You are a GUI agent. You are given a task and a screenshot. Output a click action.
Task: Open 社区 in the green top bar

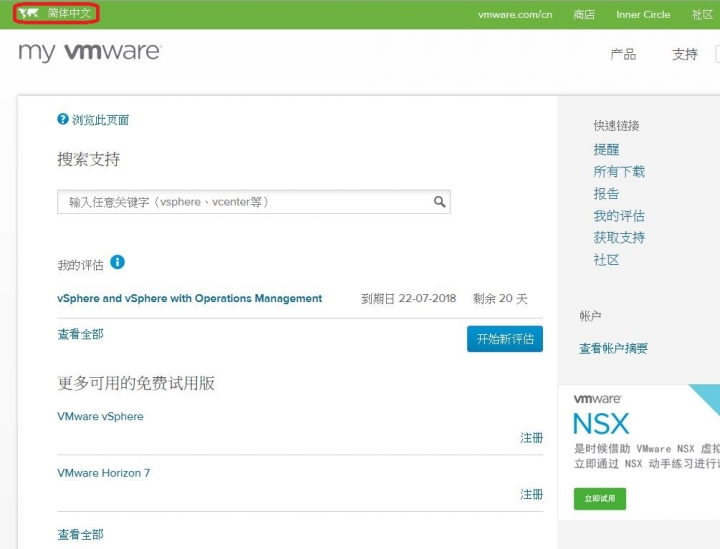[x=703, y=15]
